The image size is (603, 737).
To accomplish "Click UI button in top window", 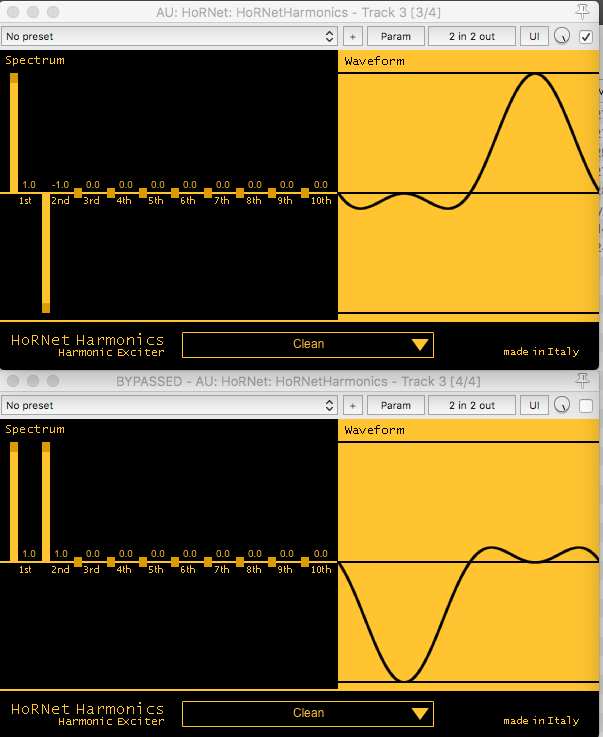I will [534, 36].
